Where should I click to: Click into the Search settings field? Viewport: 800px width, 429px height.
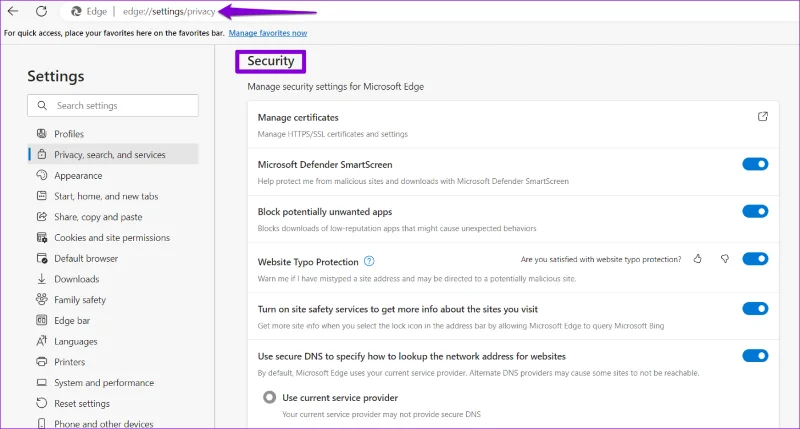(113, 105)
